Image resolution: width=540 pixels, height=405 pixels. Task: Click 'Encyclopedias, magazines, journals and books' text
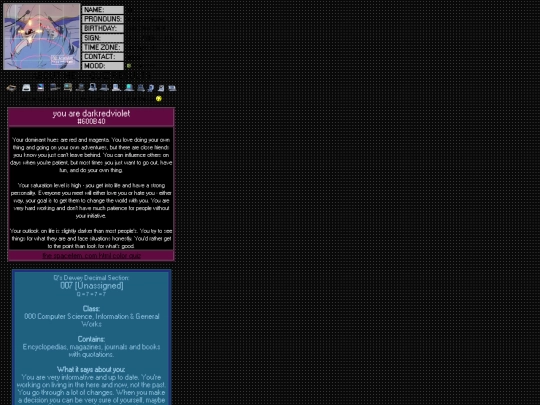pyautogui.click(x=91, y=346)
